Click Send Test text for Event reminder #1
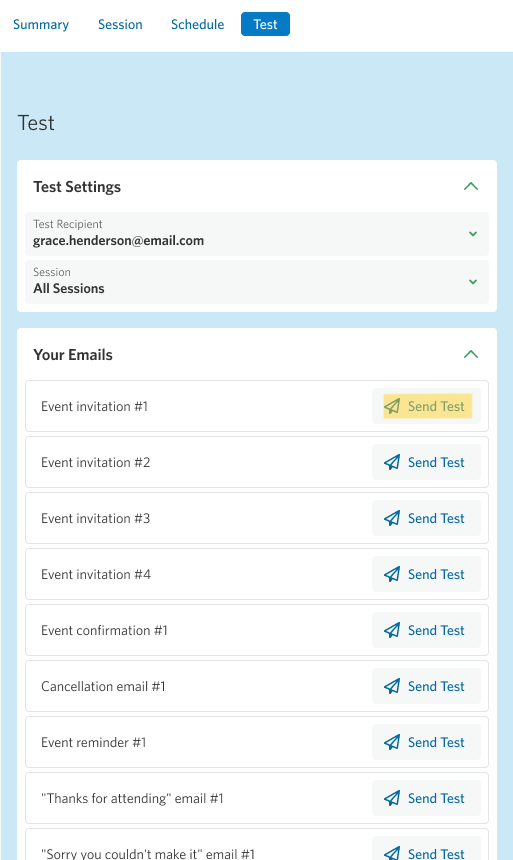The image size is (513, 860). point(436,742)
